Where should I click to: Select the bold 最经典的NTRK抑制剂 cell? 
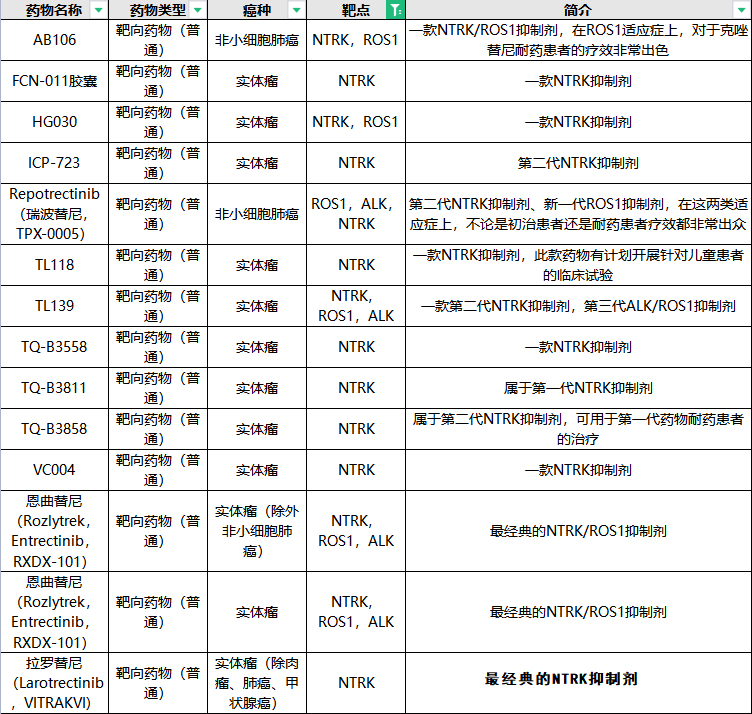578,683
